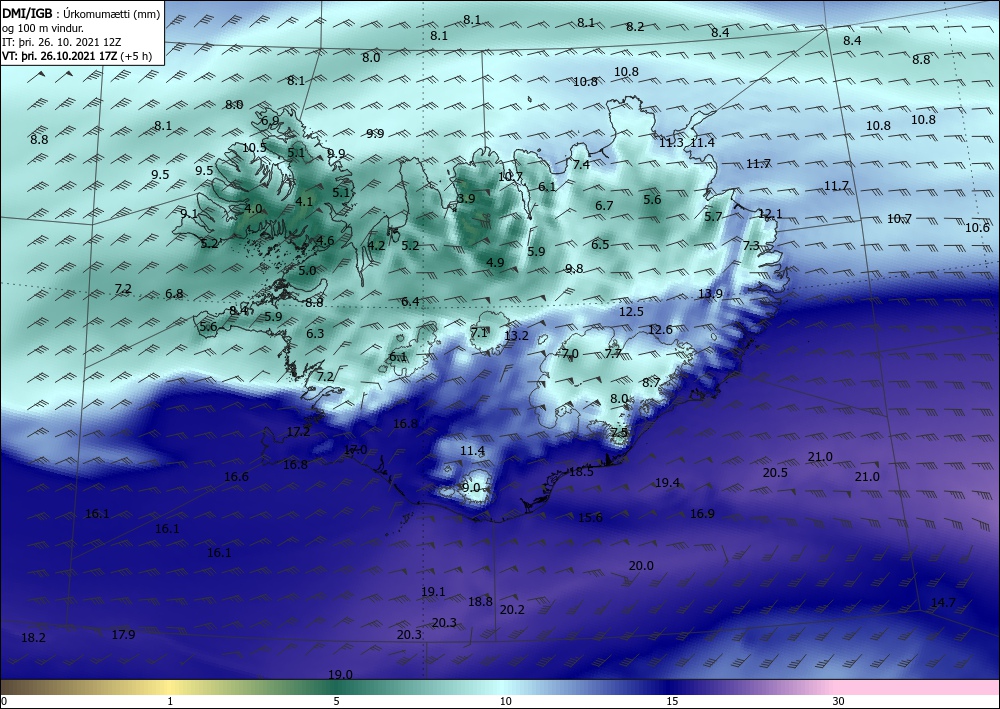Image resolution: width=1000 pixels, height=709 pixels.
Task: Click the map value 7.3
Action: tap(751, 245)
